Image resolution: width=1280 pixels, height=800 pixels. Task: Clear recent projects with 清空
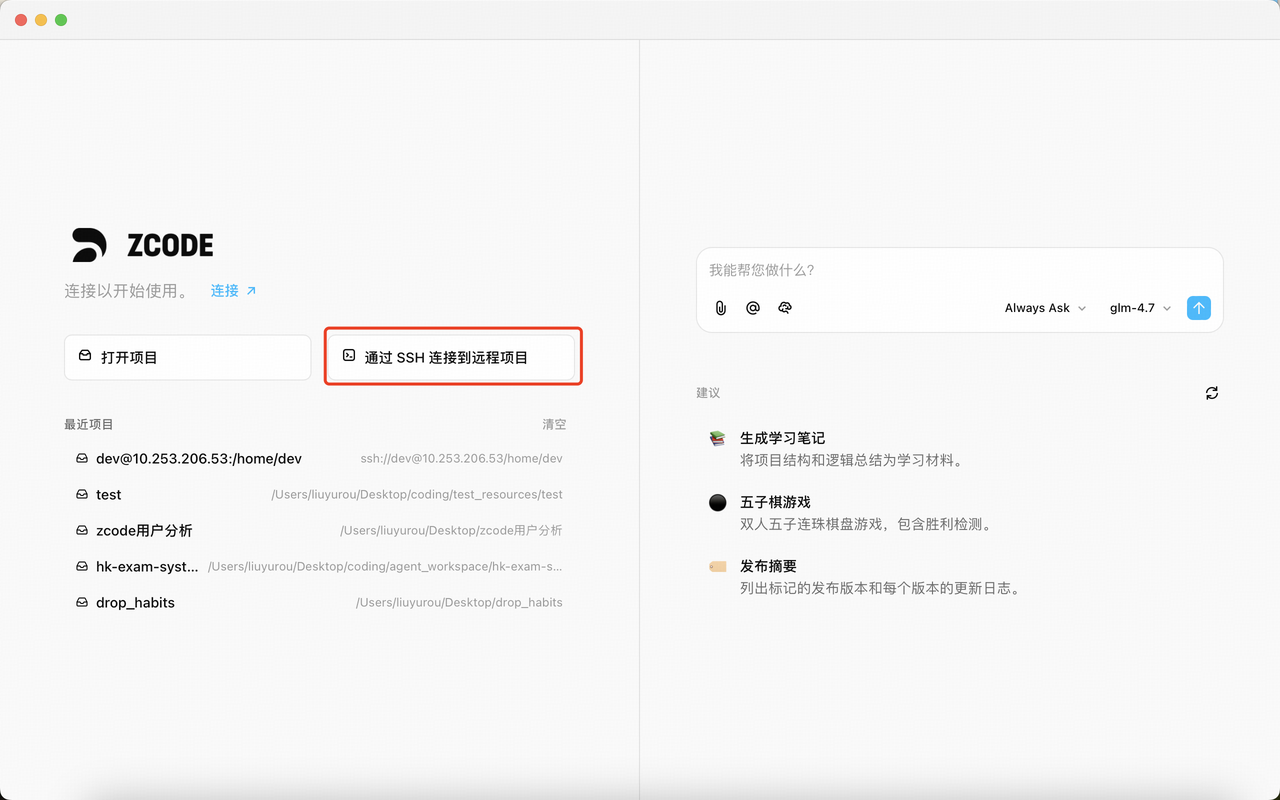pyautogui.click(x=554, y=424)
